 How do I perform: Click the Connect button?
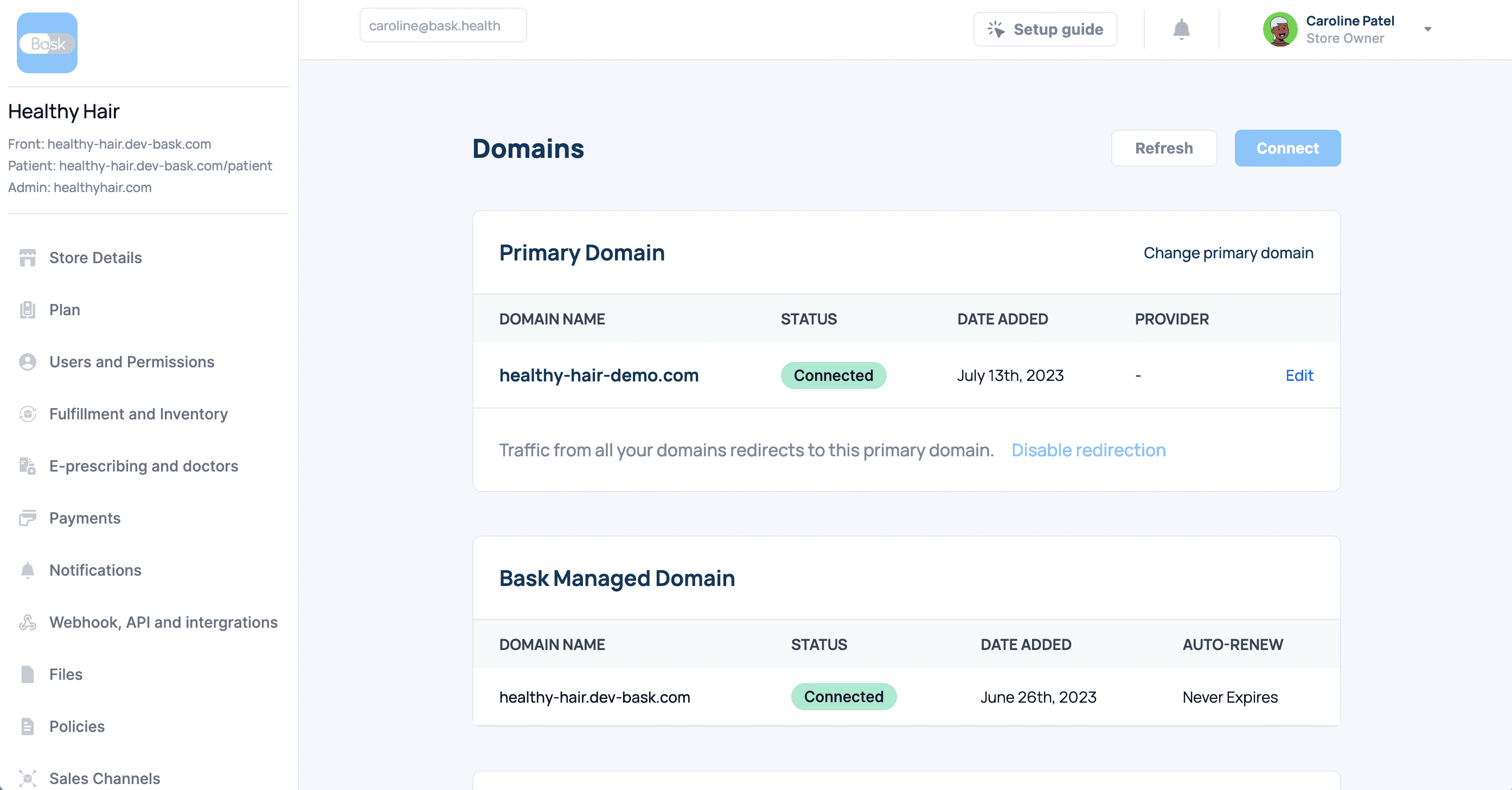click(x=1287, y=148)
